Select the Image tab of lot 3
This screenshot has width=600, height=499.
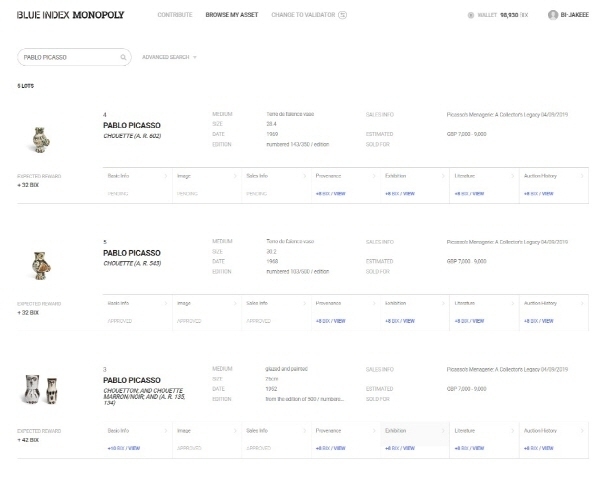pos(207,440)
